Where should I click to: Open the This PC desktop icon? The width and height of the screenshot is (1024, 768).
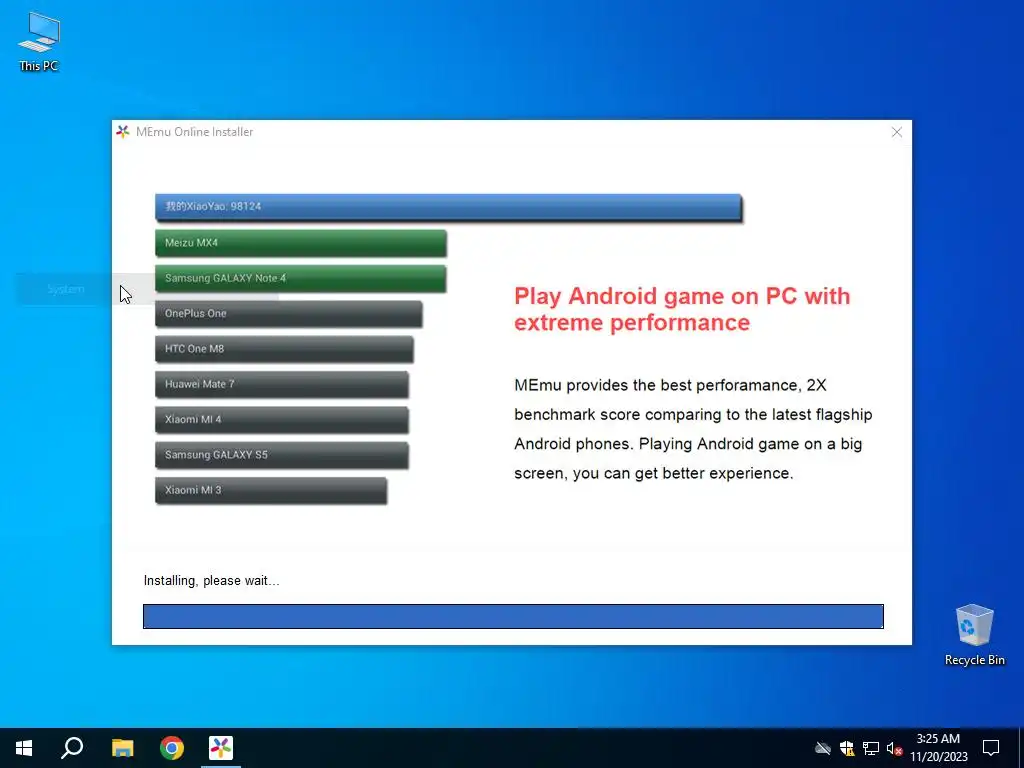pos(39,42)
